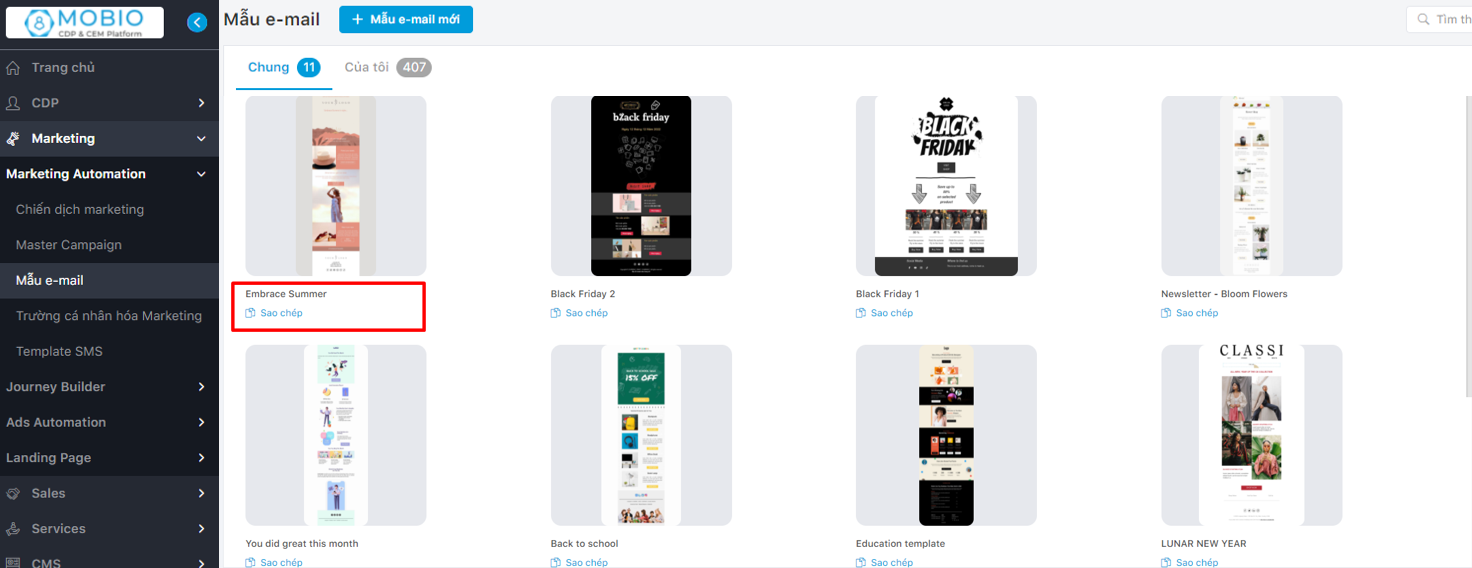Viewport: 1472px width, 568px height.
Task: Expand the Ads Automation submenu arrow
Action: pyautogui.click(x=201, y=422)
